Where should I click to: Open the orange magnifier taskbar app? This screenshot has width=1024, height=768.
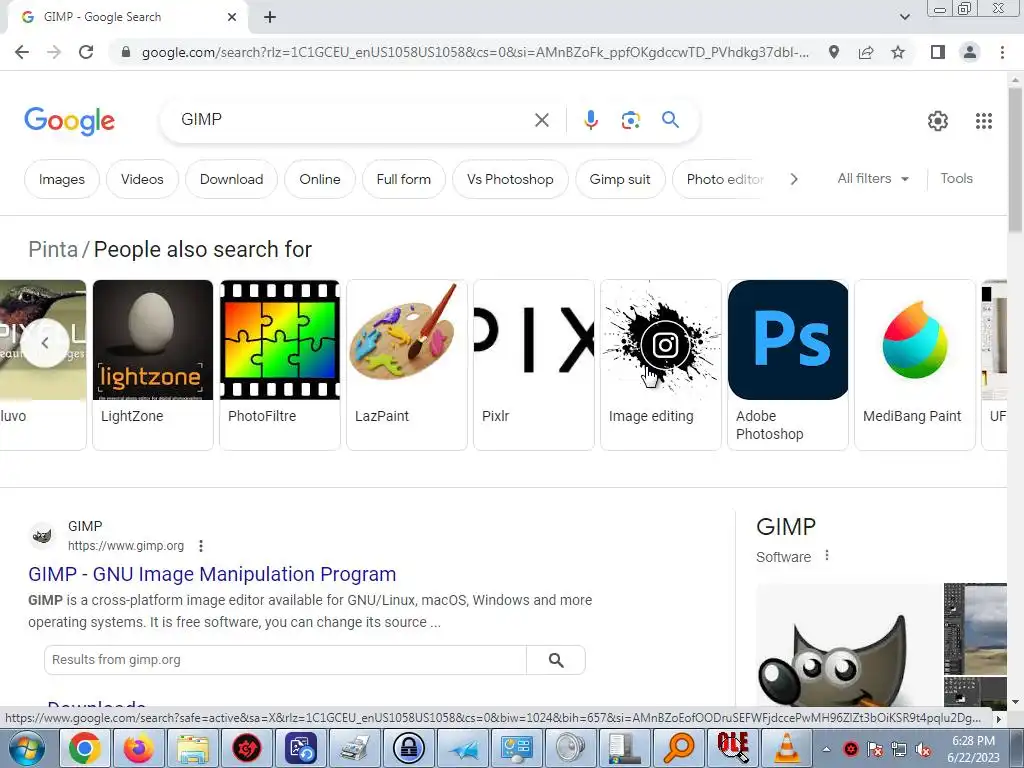coord(679,748)
